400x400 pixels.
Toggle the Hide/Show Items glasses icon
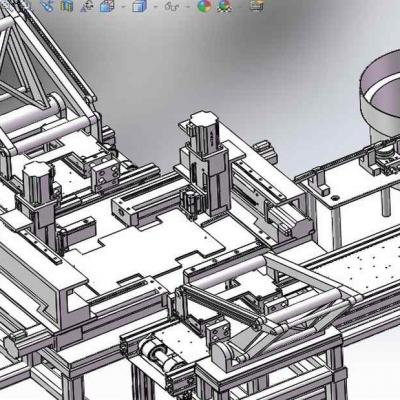coord(172,6)
